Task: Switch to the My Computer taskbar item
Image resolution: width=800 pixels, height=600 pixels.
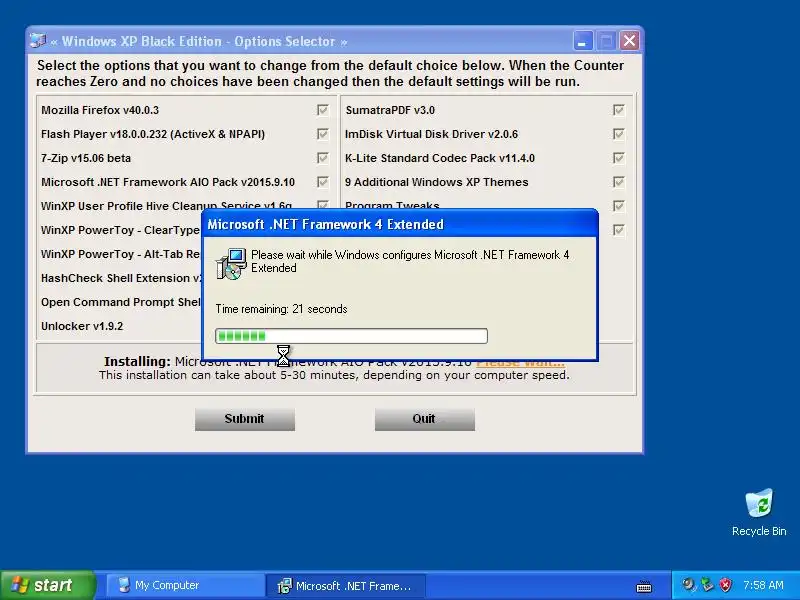Action: [x=184, y=585]
